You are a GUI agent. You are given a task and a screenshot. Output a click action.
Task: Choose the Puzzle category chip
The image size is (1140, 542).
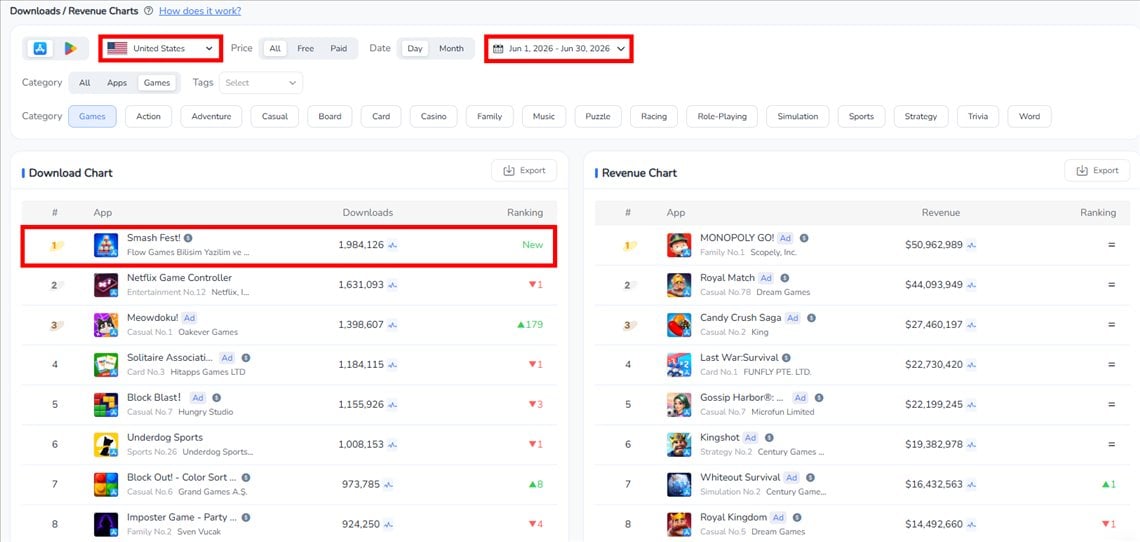tap(598, 116)
